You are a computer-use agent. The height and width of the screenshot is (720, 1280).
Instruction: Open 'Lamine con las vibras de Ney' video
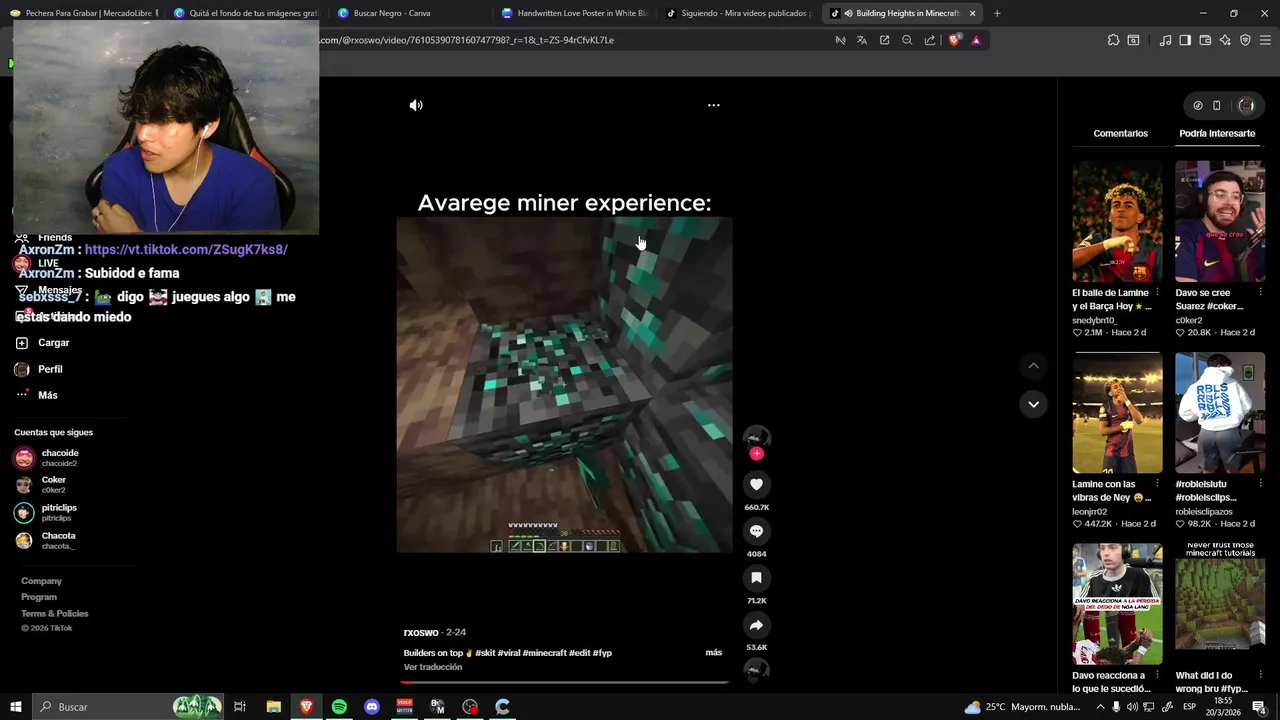pyautogui.click(x=1117, y=413)
